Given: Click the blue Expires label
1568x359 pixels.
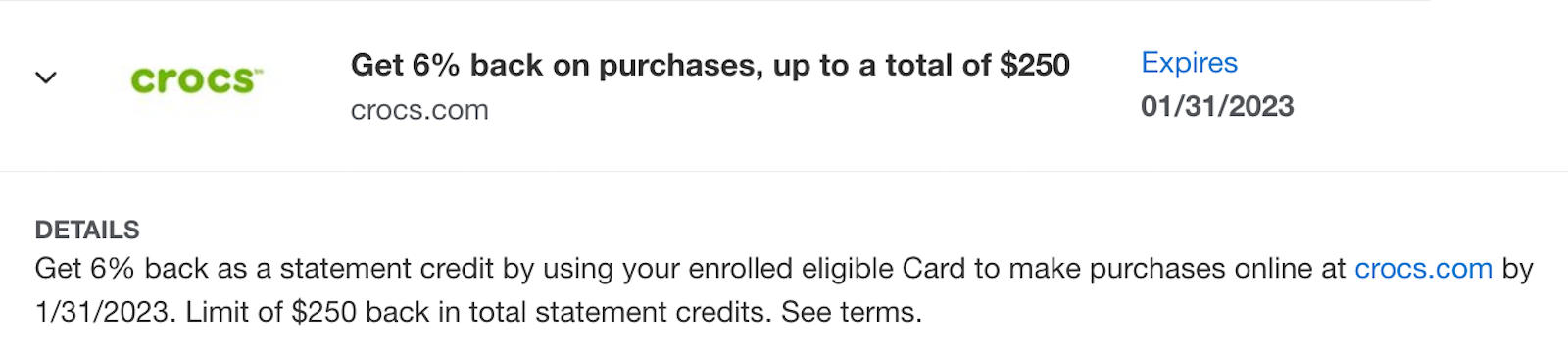Looking at the screenshot, I should click(1189, 63).
